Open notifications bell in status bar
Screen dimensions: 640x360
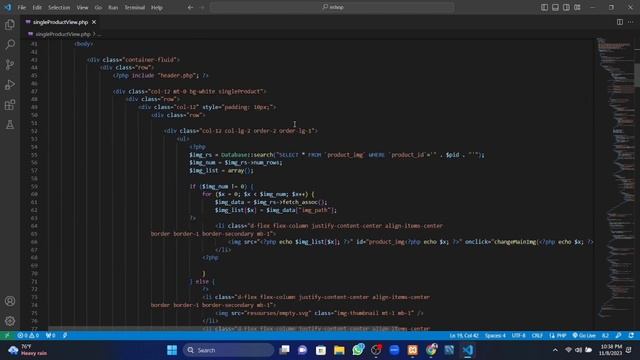tap(631, 336)
